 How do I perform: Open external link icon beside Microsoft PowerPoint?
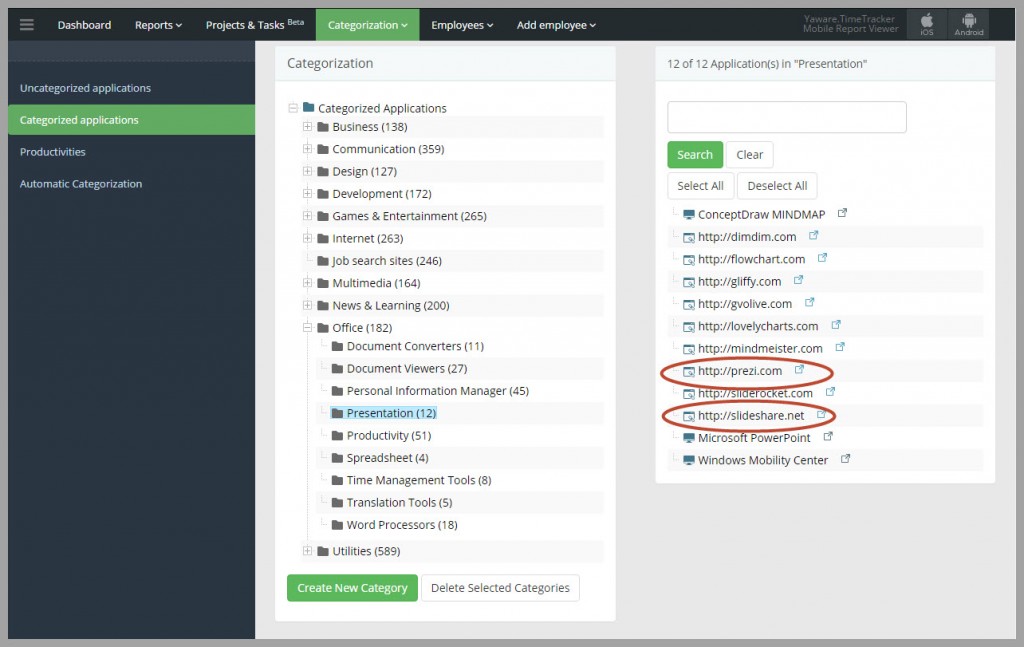pyautogui.click(x=828, y=436)
